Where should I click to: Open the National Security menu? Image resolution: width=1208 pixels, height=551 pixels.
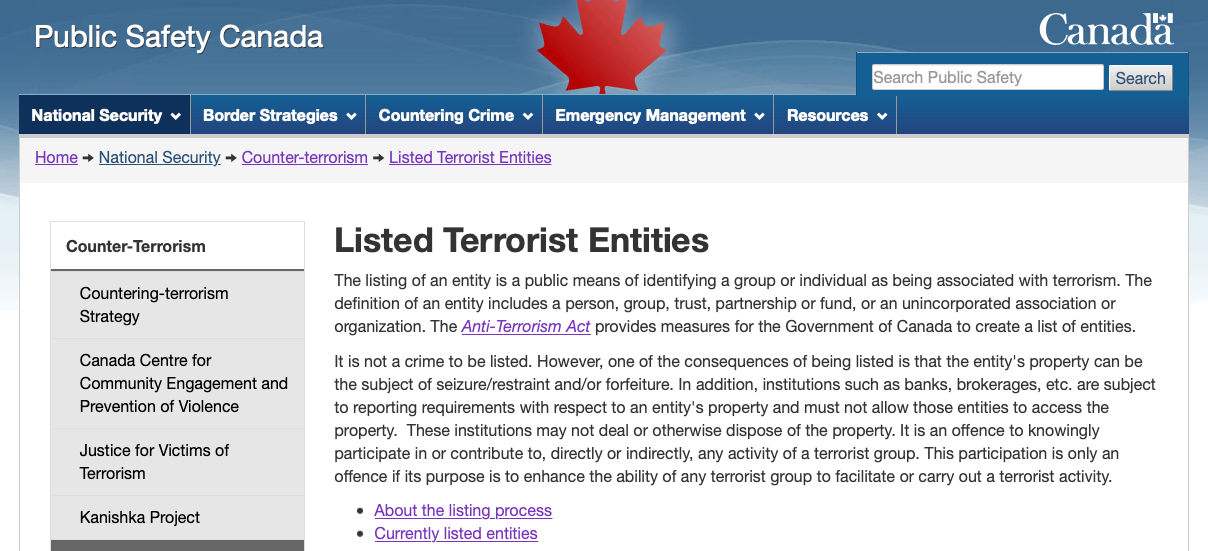(x=105, y=115)
